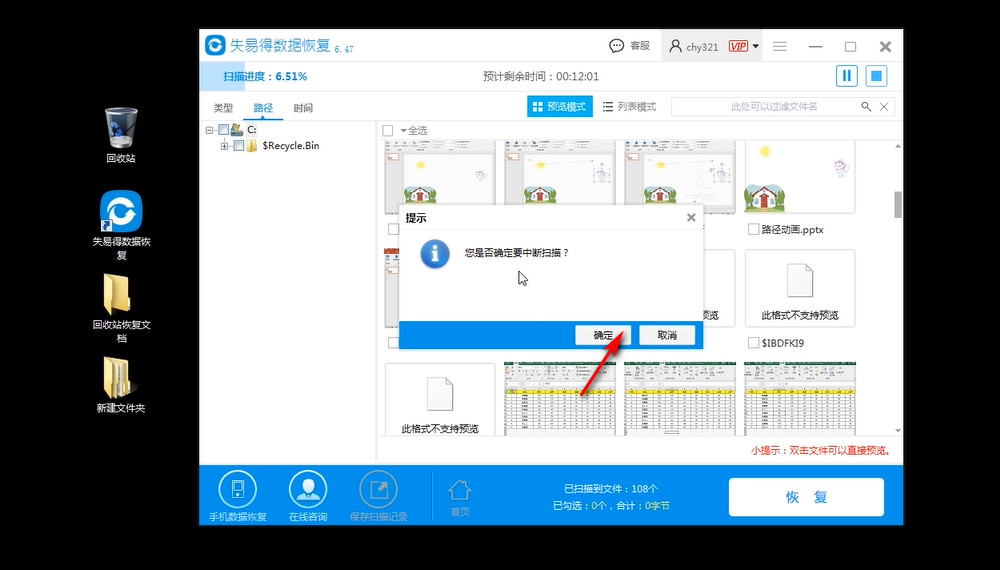Select 预览模式 preview mode
1000x570 pixels.
[559, 106]
